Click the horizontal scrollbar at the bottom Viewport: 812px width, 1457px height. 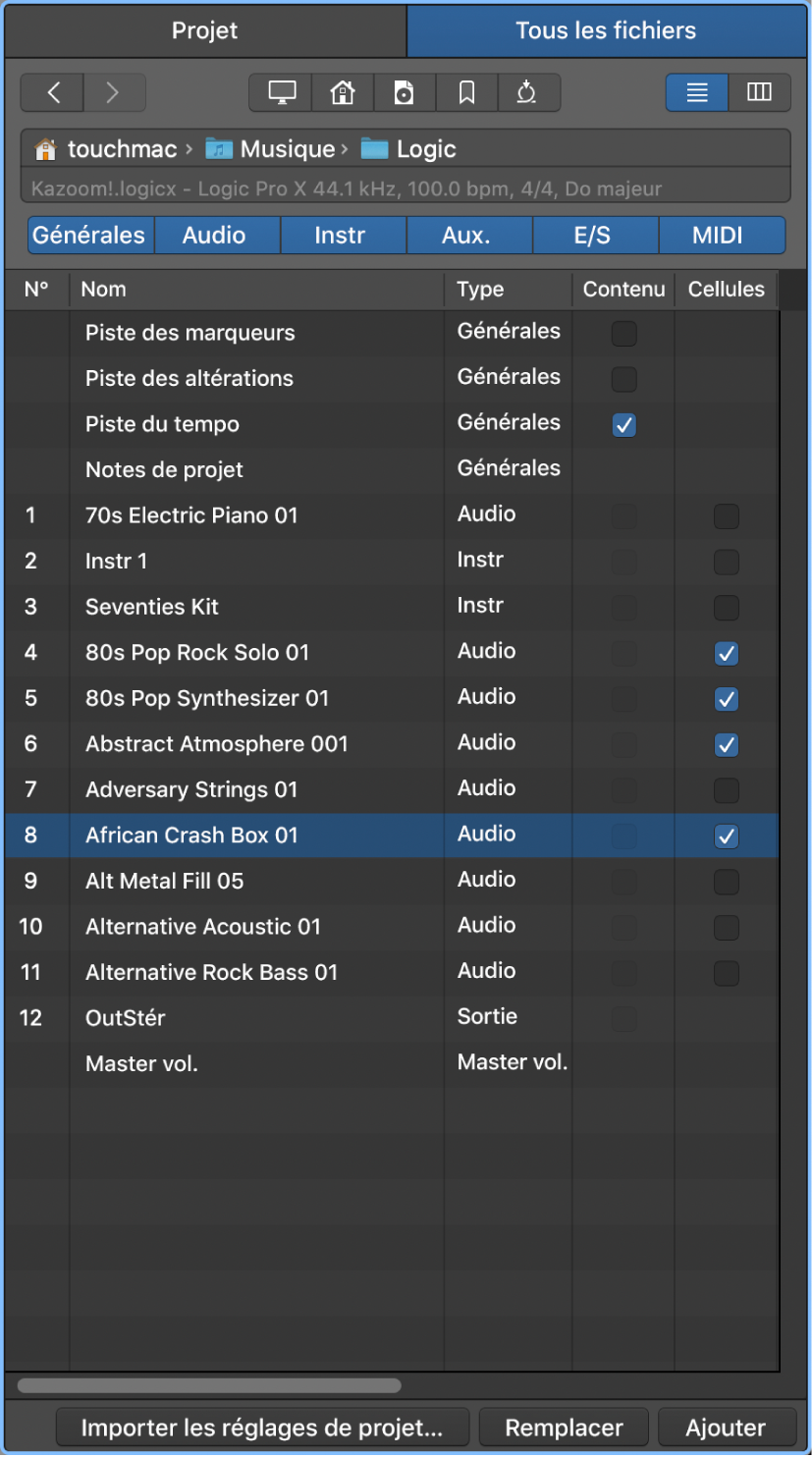pos(209,1386)
